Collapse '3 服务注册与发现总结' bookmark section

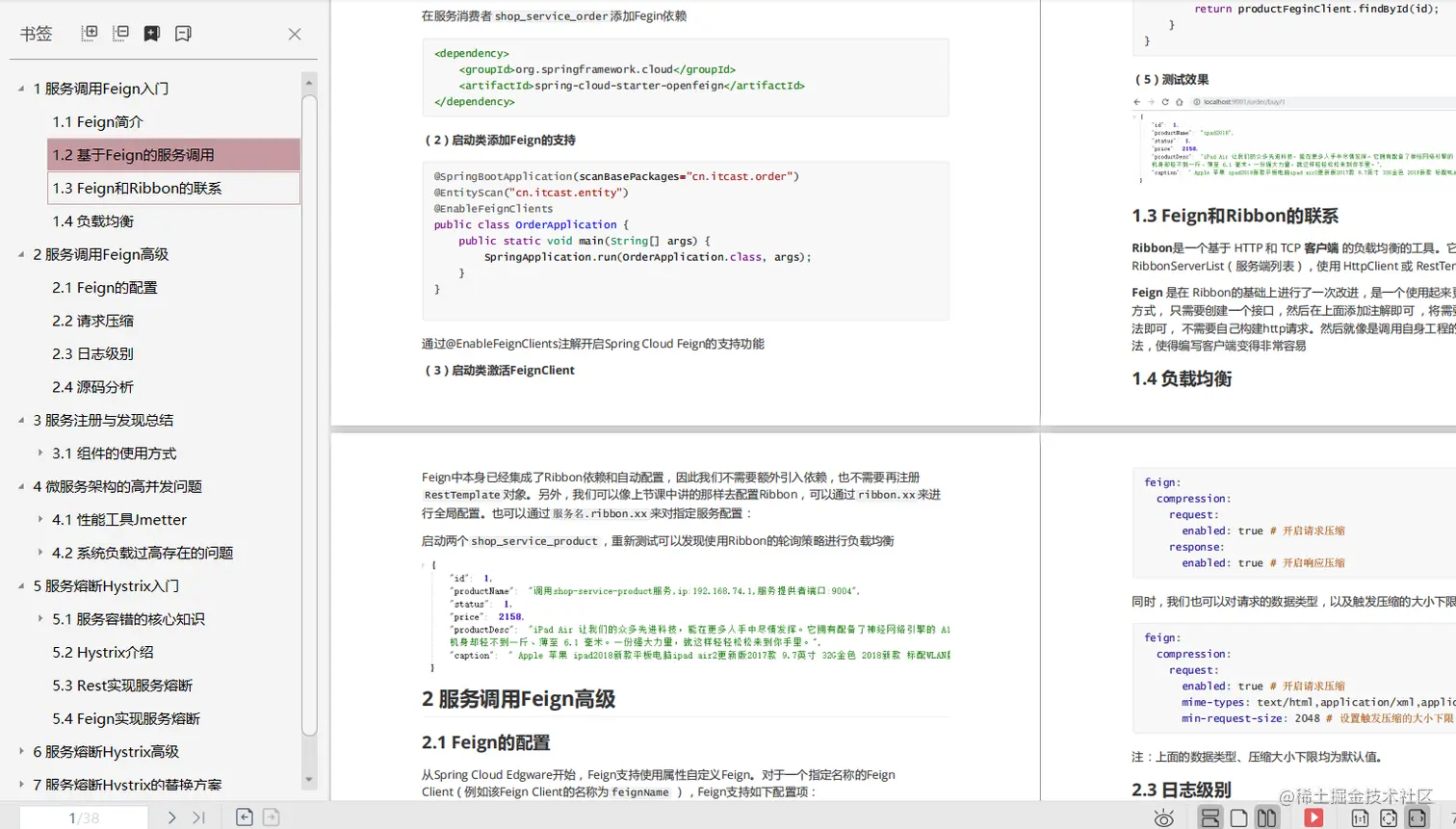pyautogui.click(x=21, y=420)
